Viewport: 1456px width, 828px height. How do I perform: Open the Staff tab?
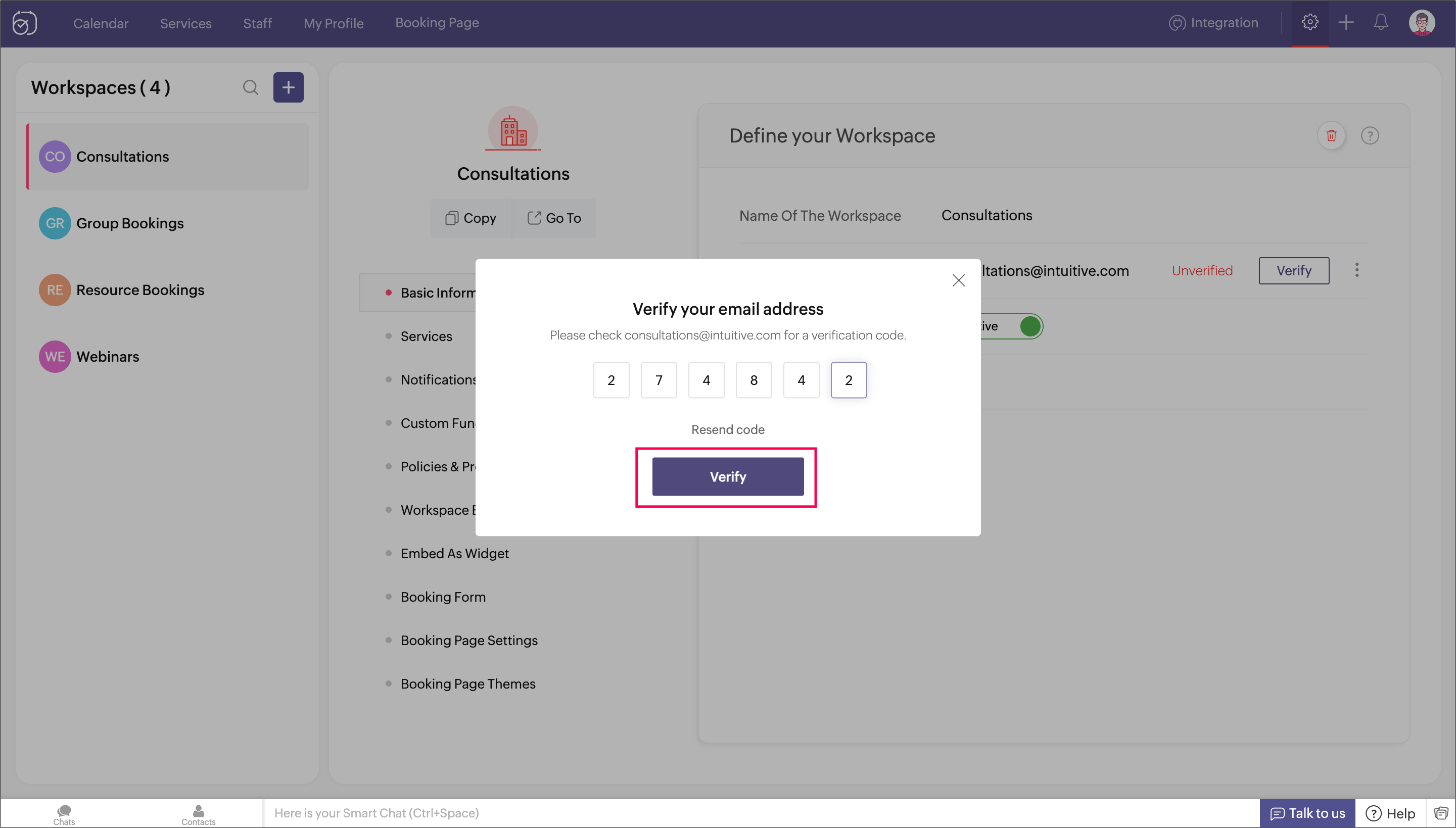click(x=257, y=23)
